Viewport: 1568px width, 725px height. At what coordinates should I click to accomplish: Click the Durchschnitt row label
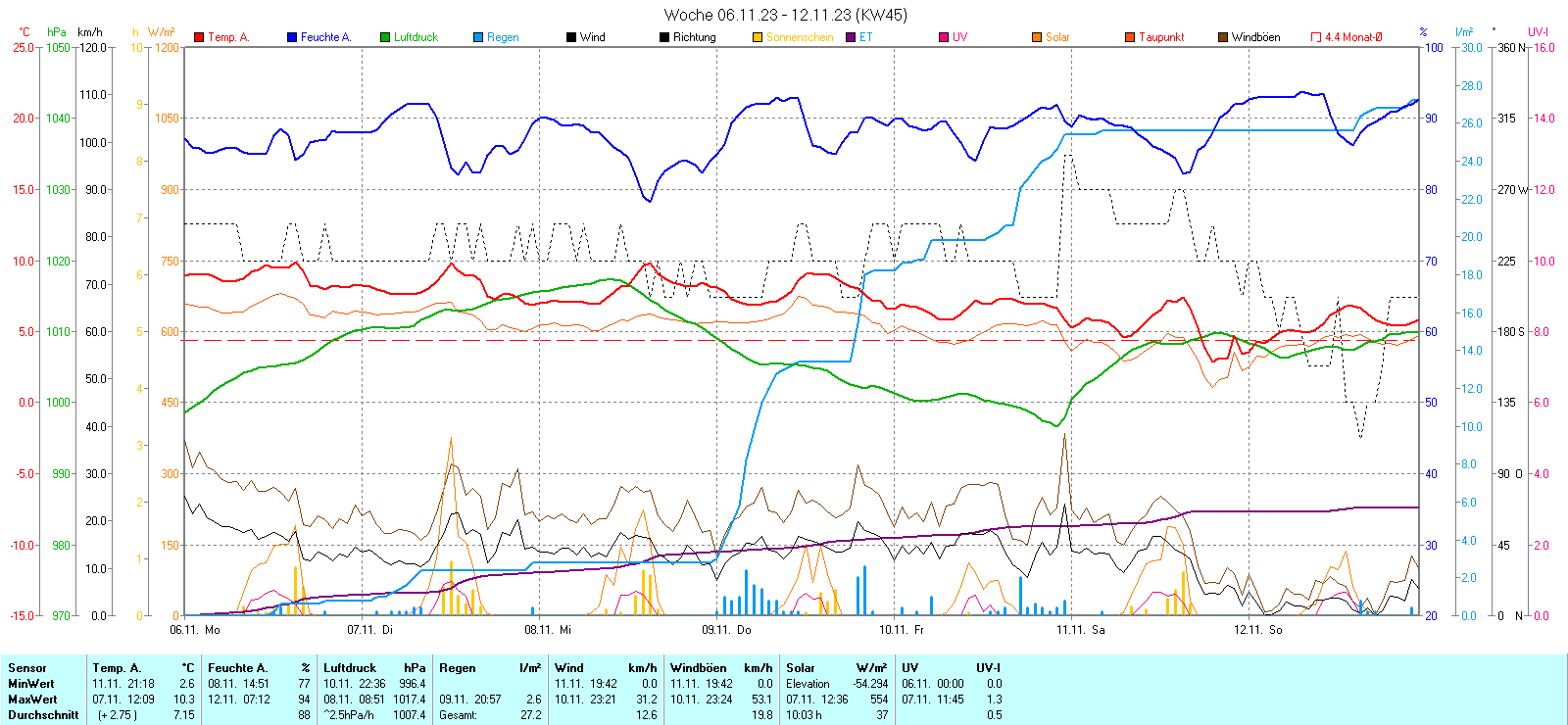tap(43, 715)
